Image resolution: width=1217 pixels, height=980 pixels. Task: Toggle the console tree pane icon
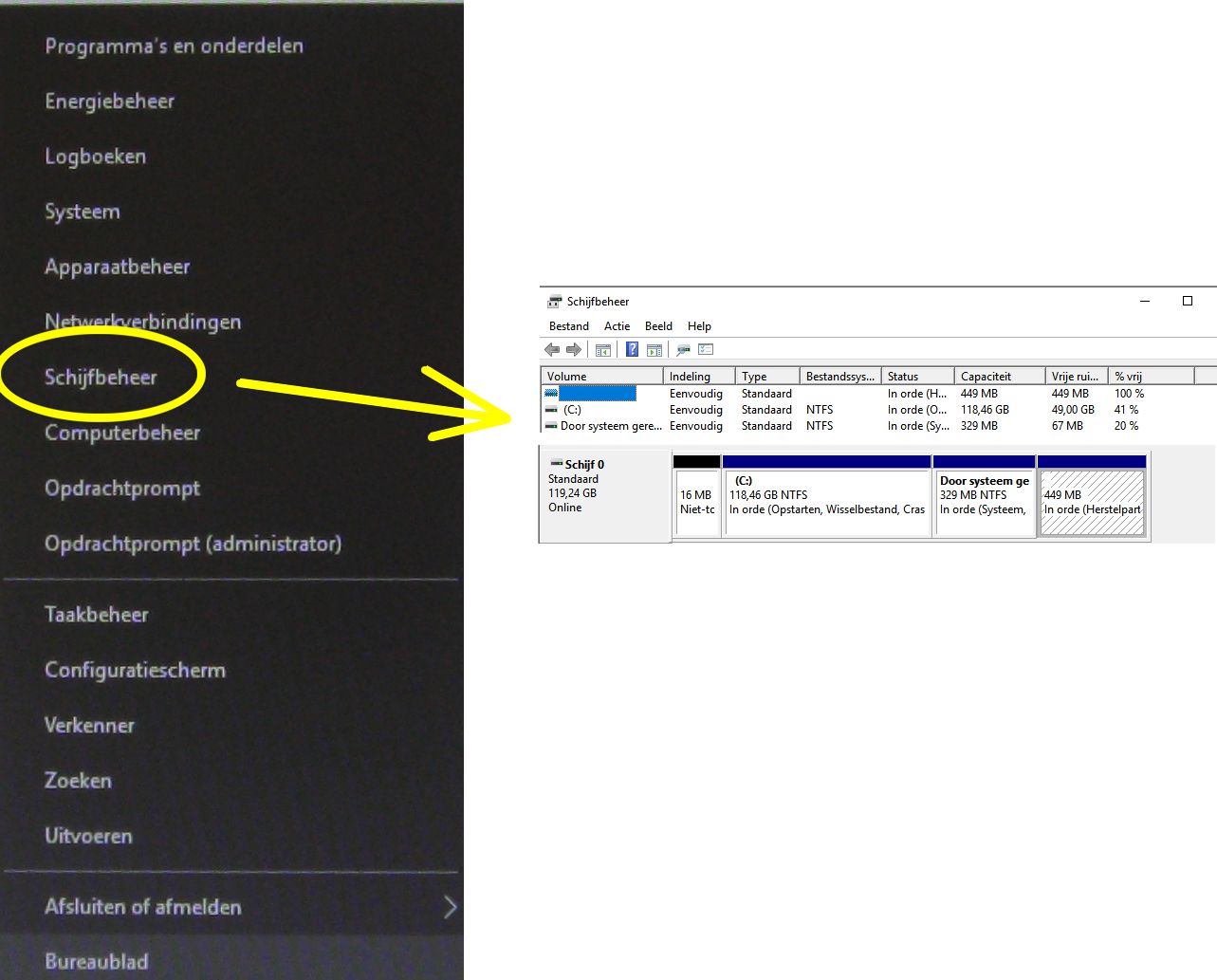[x=602, y=350]
